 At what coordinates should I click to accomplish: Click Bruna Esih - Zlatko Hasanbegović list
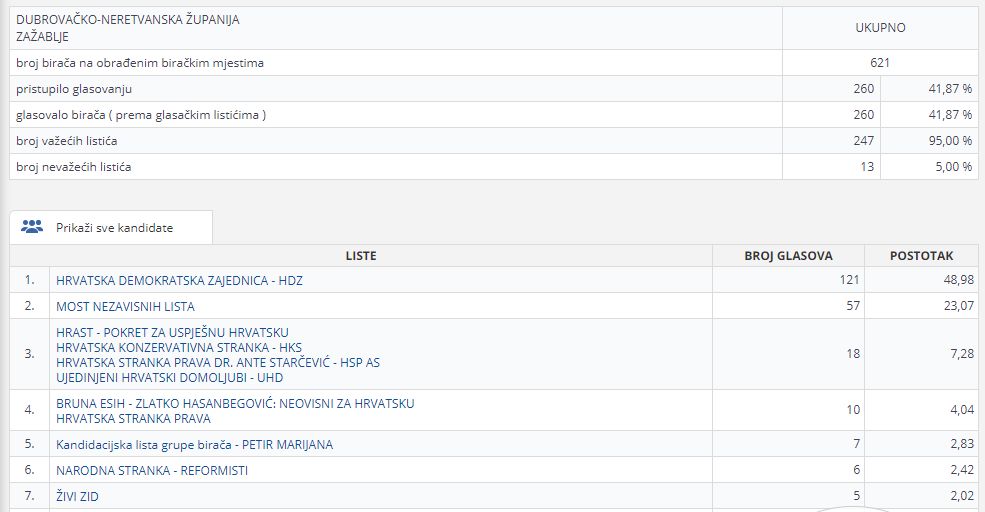click(235, 404)
